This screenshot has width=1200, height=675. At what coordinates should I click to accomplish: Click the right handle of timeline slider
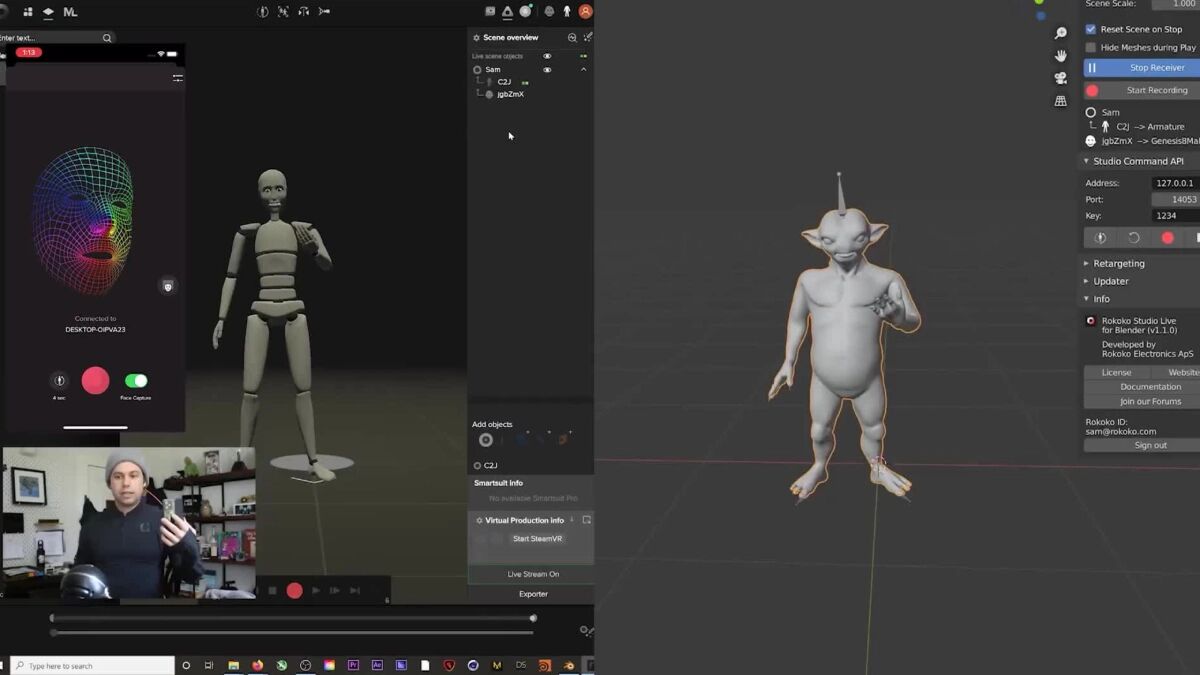pyautogui.click(x=533, y=618)
